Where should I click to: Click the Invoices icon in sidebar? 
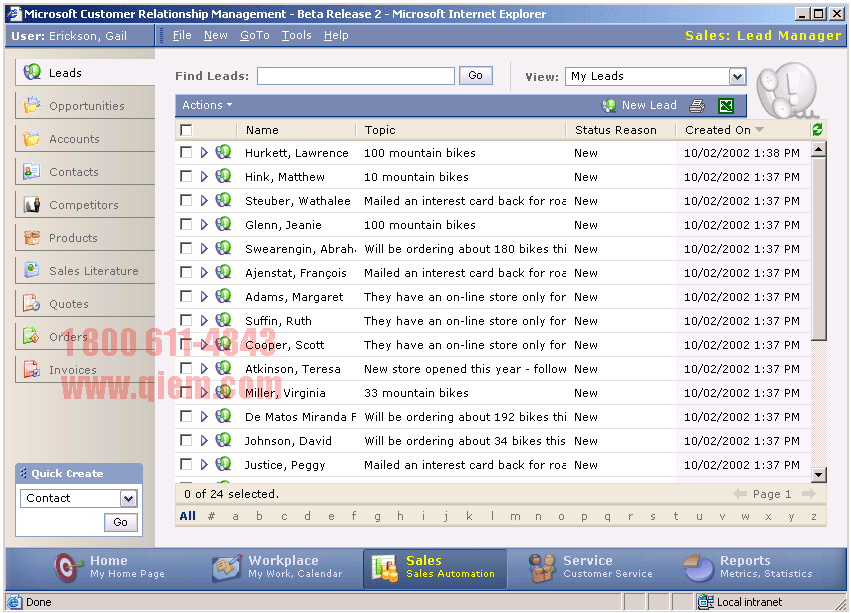click(x=32, y=369)
